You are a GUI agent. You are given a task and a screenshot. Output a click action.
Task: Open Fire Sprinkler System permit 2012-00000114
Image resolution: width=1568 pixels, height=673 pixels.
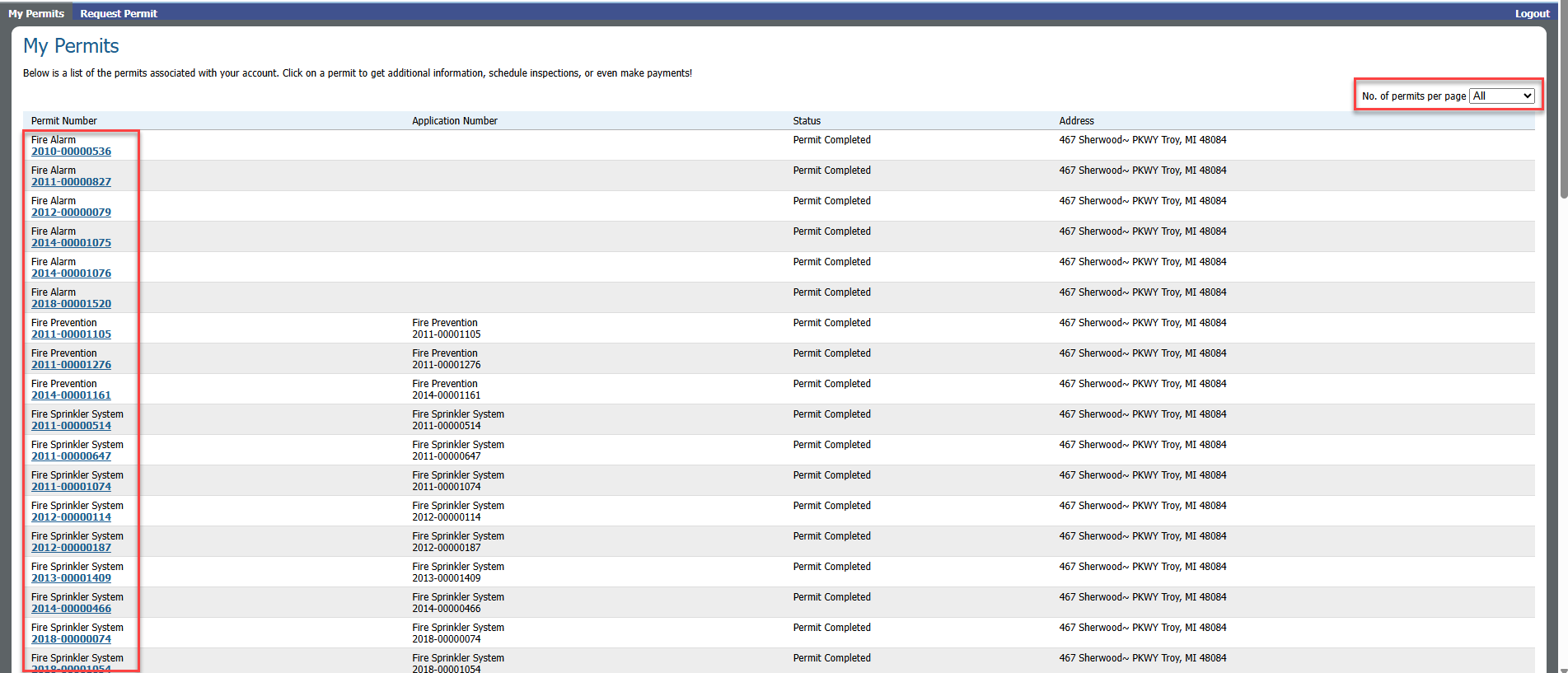click(71, 517)
